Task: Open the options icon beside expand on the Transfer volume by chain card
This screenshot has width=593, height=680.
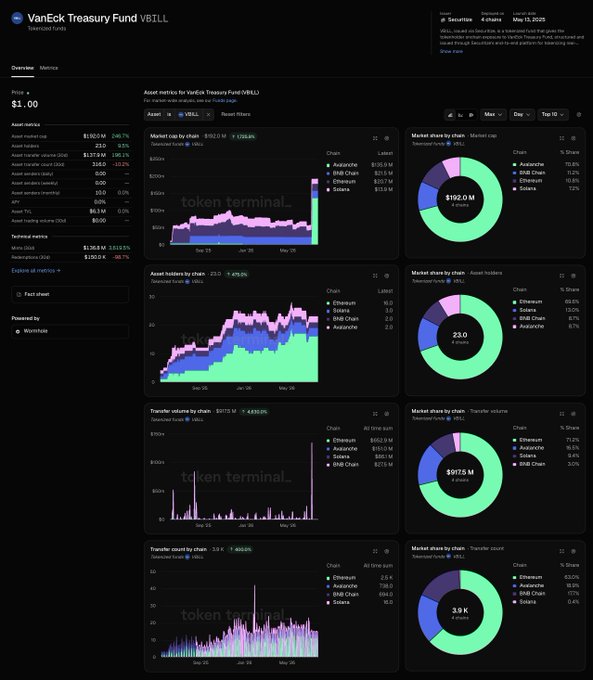Action: point(387,414)
